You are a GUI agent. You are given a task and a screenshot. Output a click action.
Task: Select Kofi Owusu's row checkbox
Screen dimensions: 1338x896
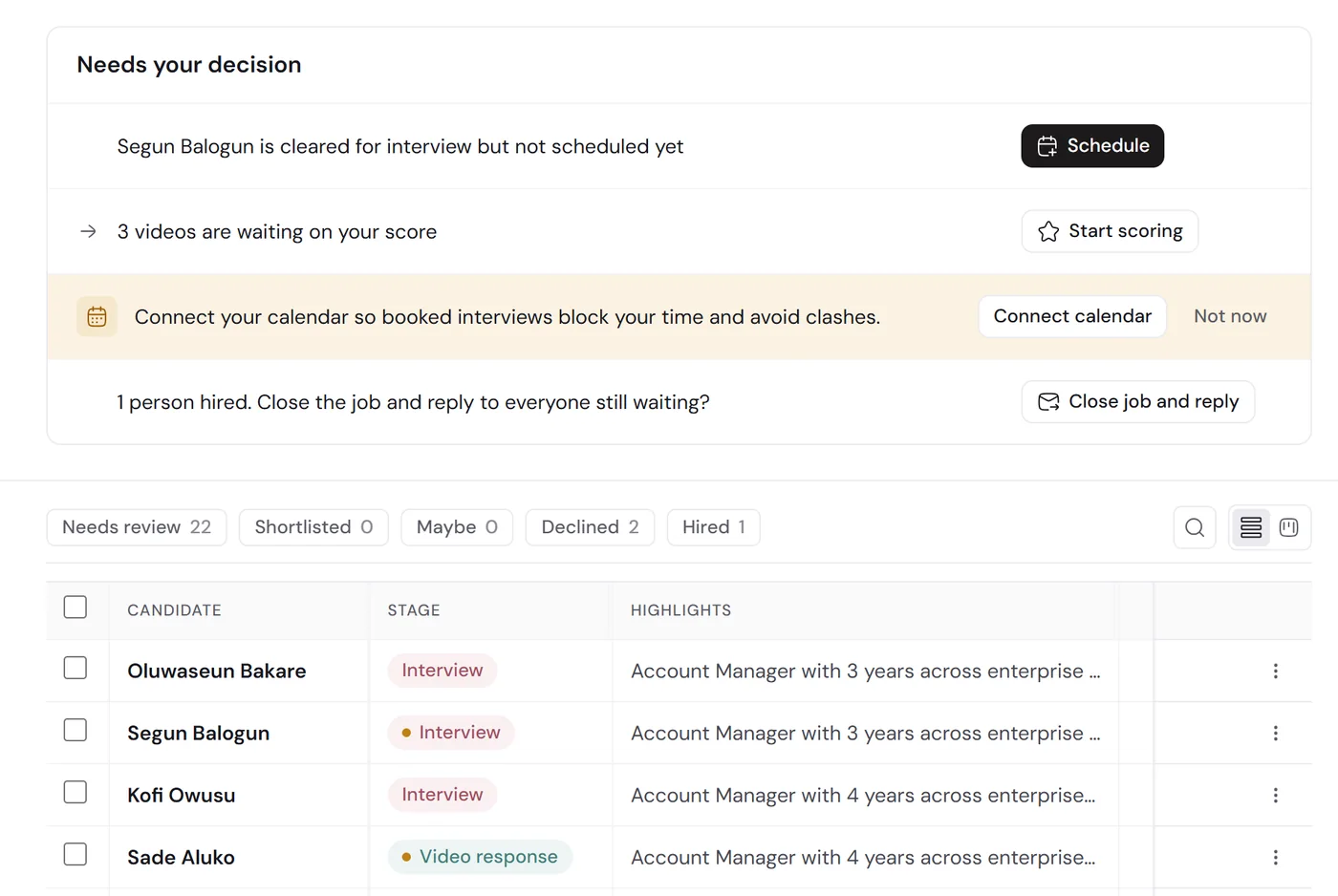coord(76,792)
